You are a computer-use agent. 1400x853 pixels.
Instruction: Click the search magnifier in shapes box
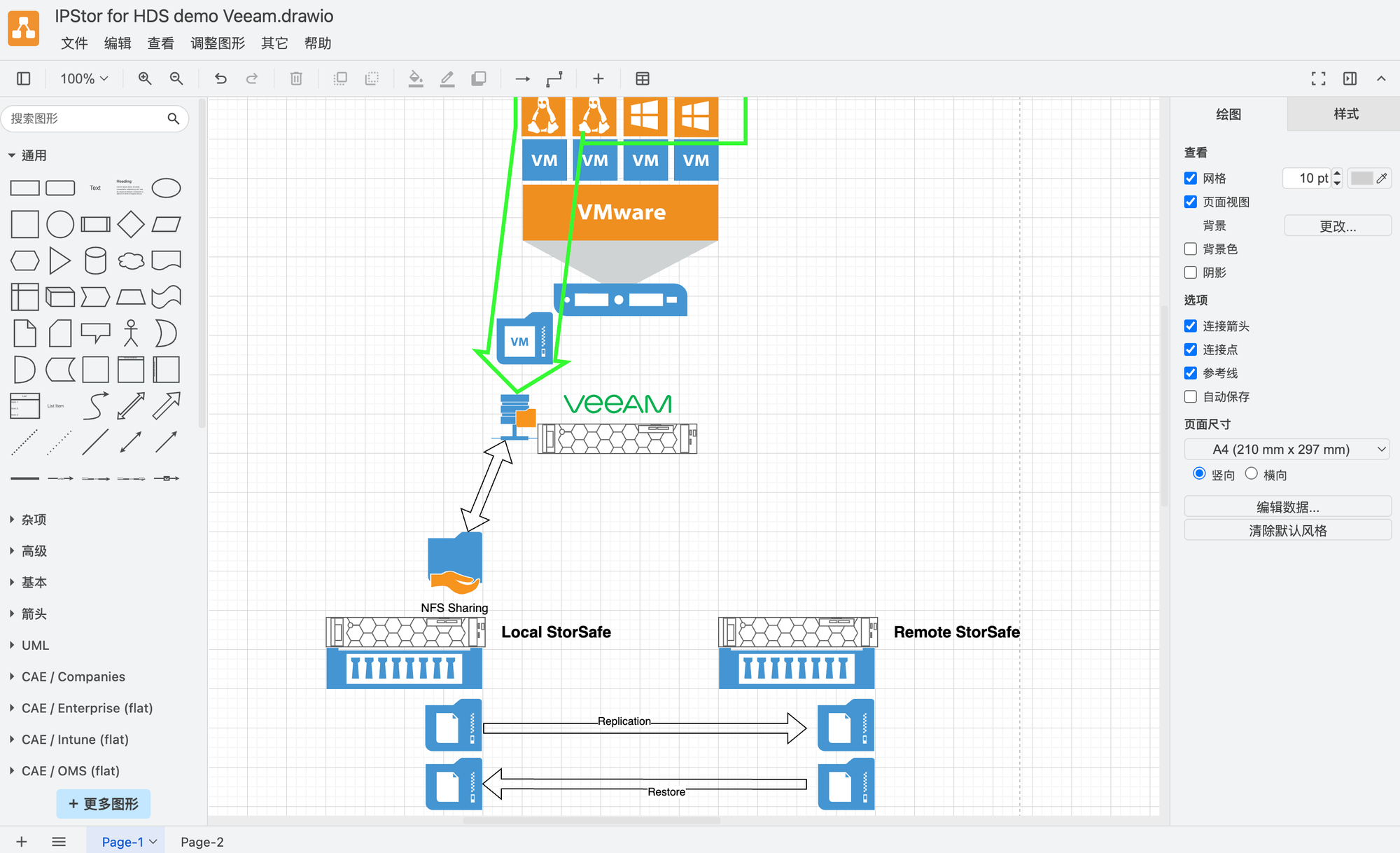[174, 118]
